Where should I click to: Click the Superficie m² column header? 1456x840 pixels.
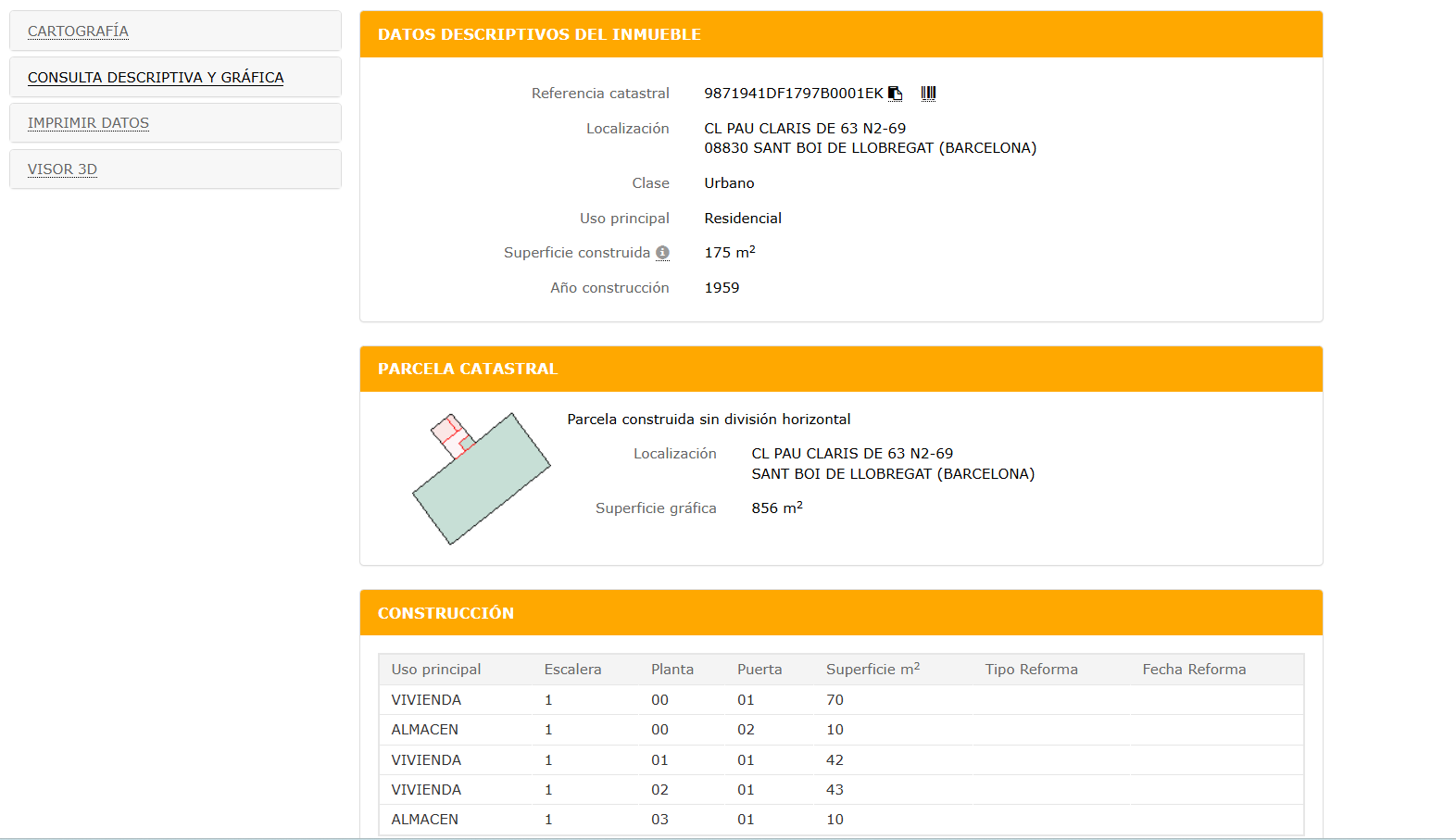872,670
